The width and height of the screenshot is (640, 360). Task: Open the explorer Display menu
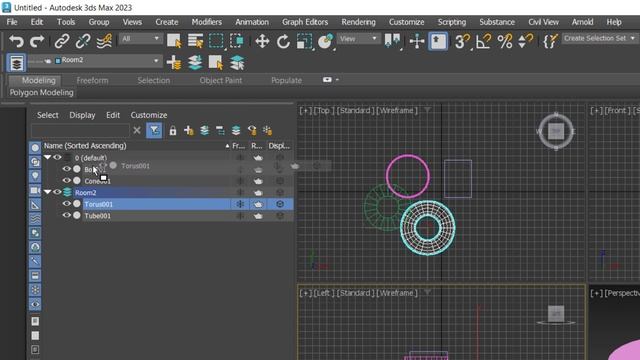[82, 115]
